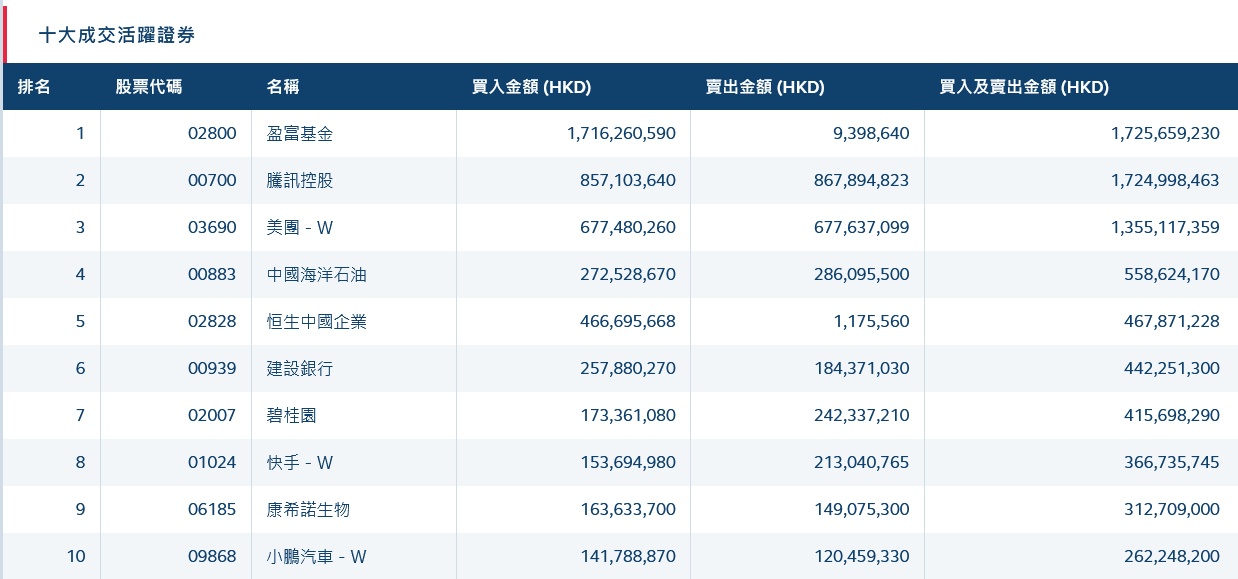The width and height of the screenshot is (1238, 579).
Task: Select the name 盈富基金
Action: 300,133
